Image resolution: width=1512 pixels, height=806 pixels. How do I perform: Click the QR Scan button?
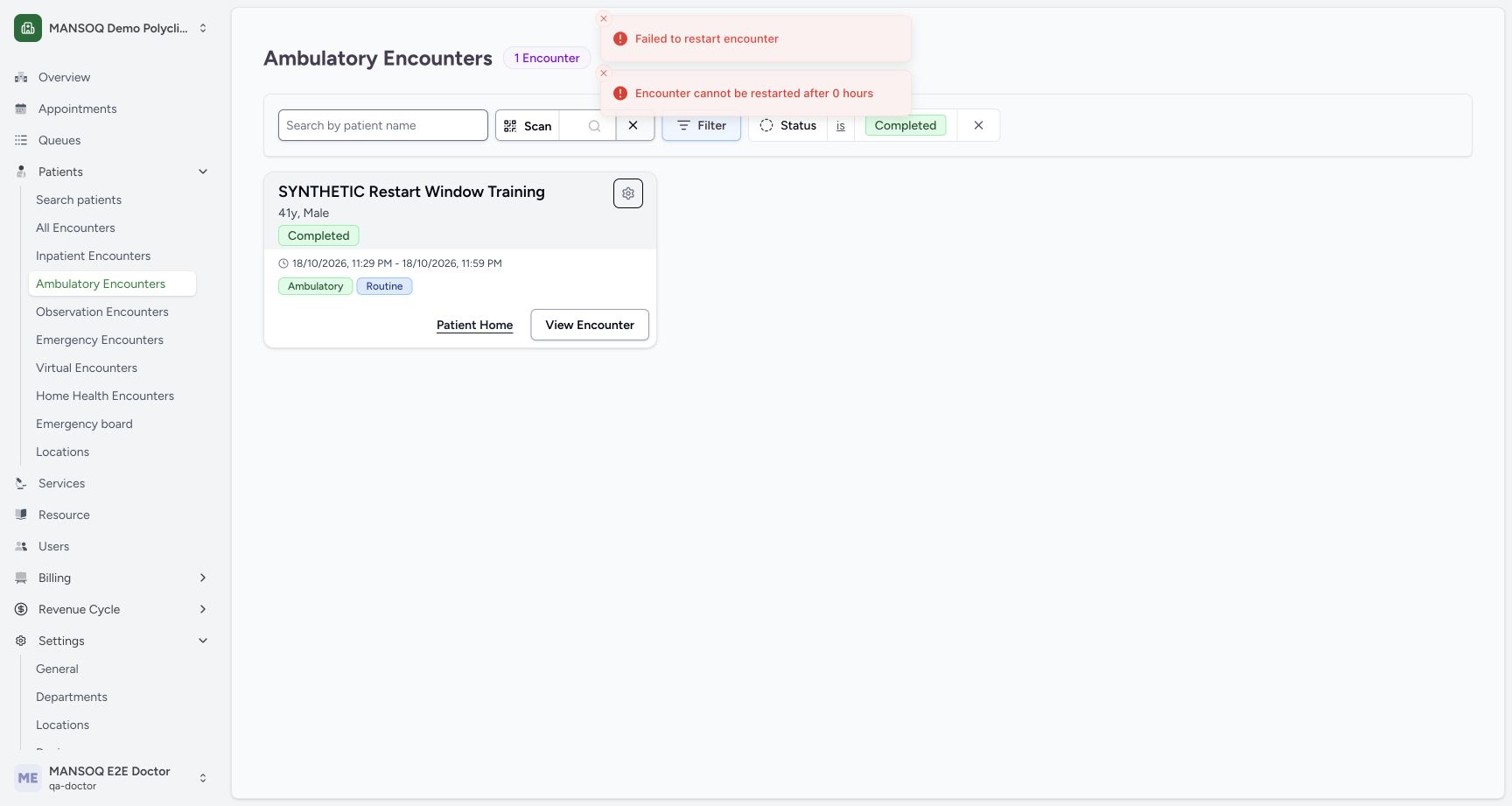(528, 125)
